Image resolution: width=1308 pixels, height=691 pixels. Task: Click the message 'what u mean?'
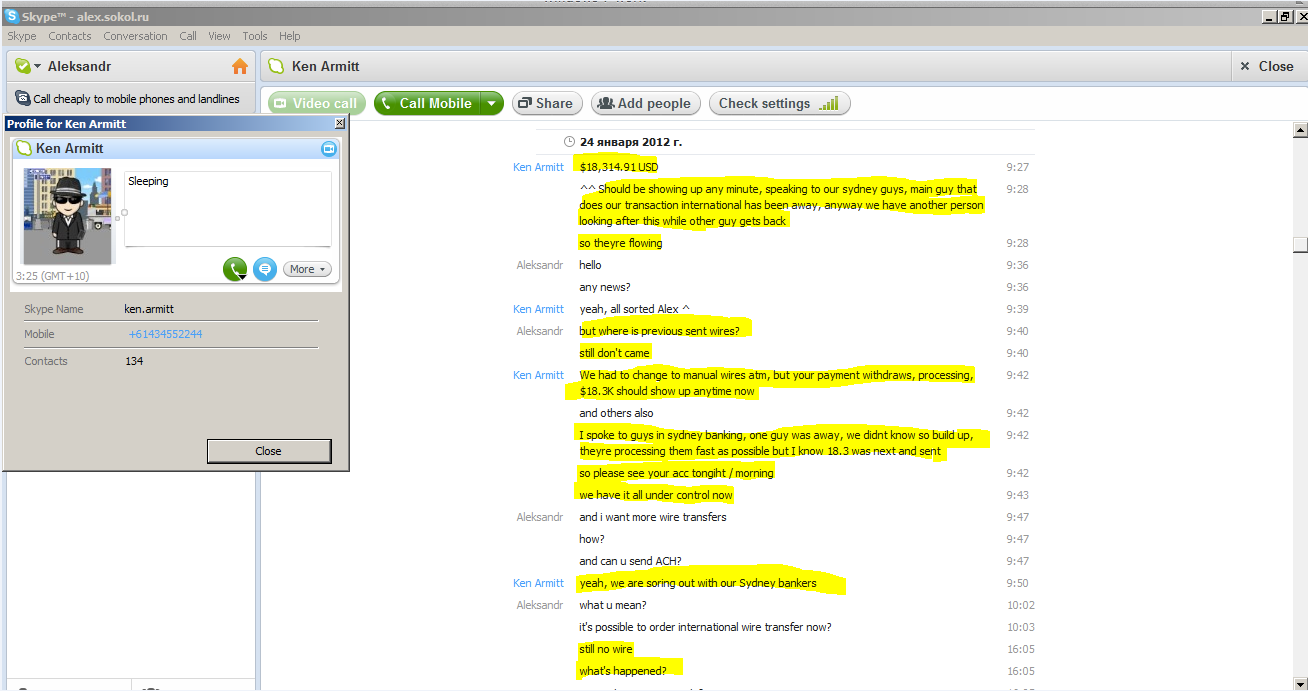click(x=613, y=605)
